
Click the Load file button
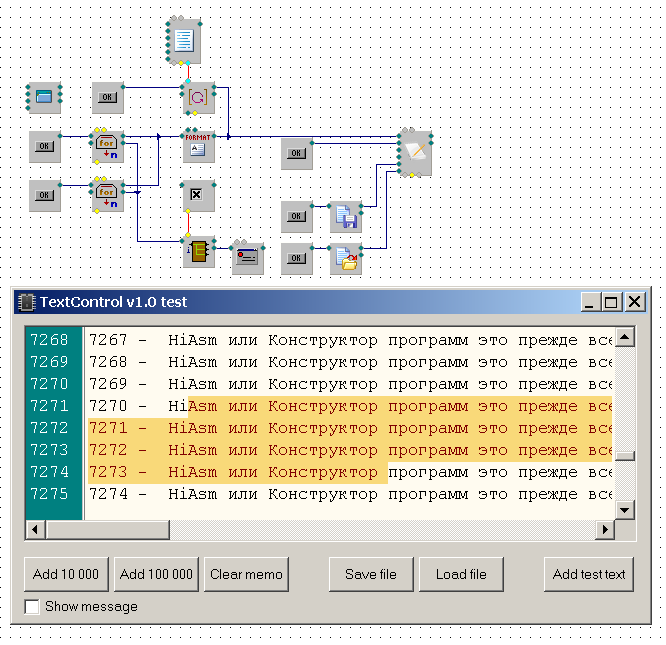[461, 574]
